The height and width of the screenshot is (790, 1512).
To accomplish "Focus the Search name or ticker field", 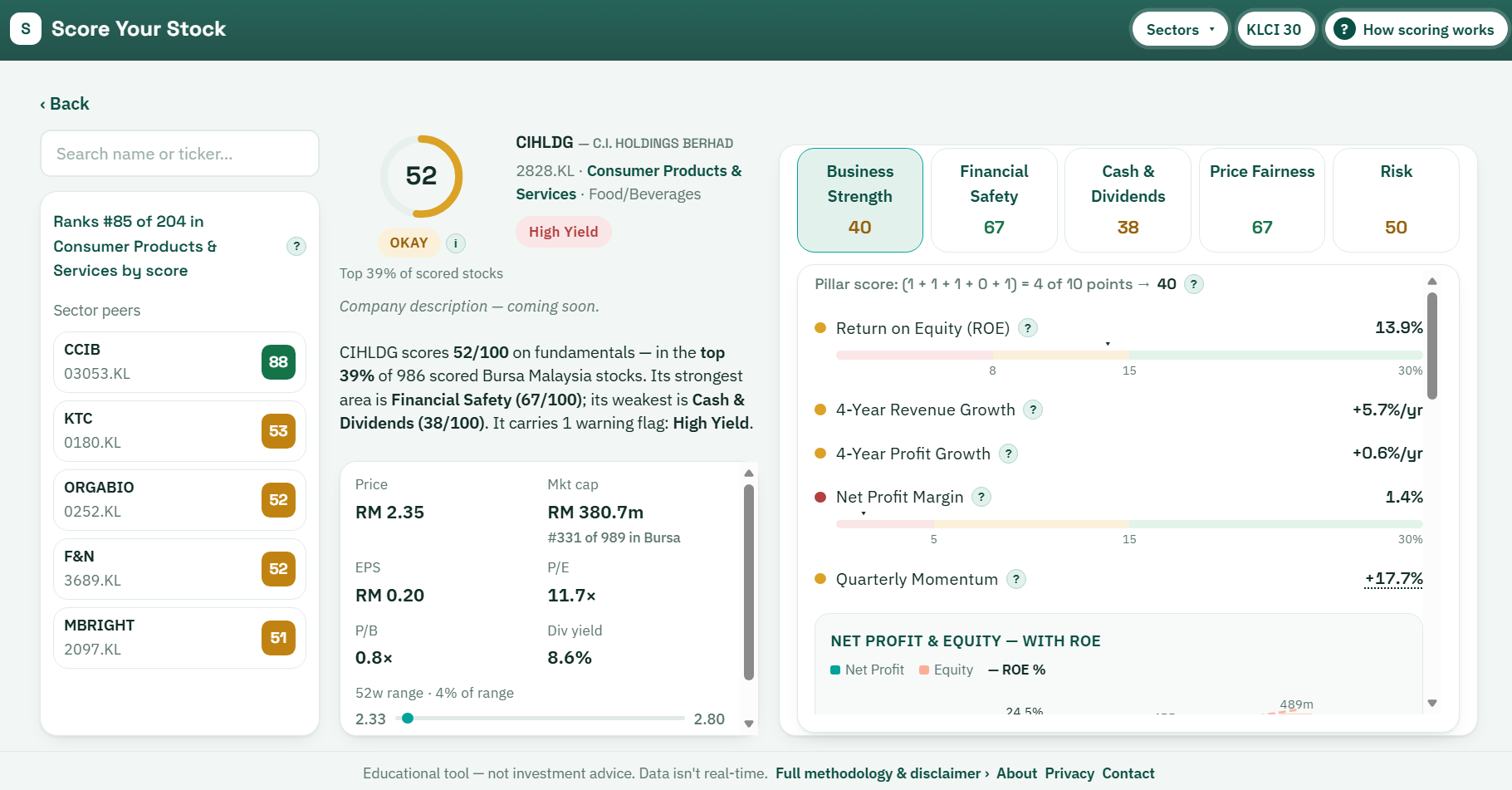I will coord(179,154).
